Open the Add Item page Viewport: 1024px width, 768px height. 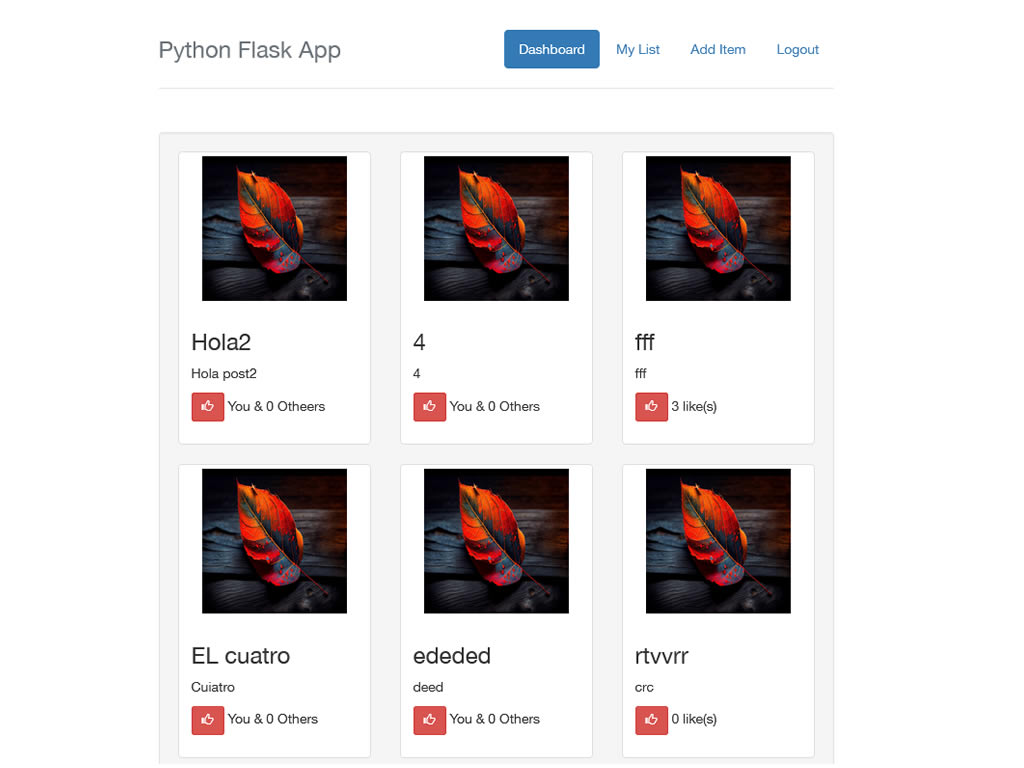(717, 49)
